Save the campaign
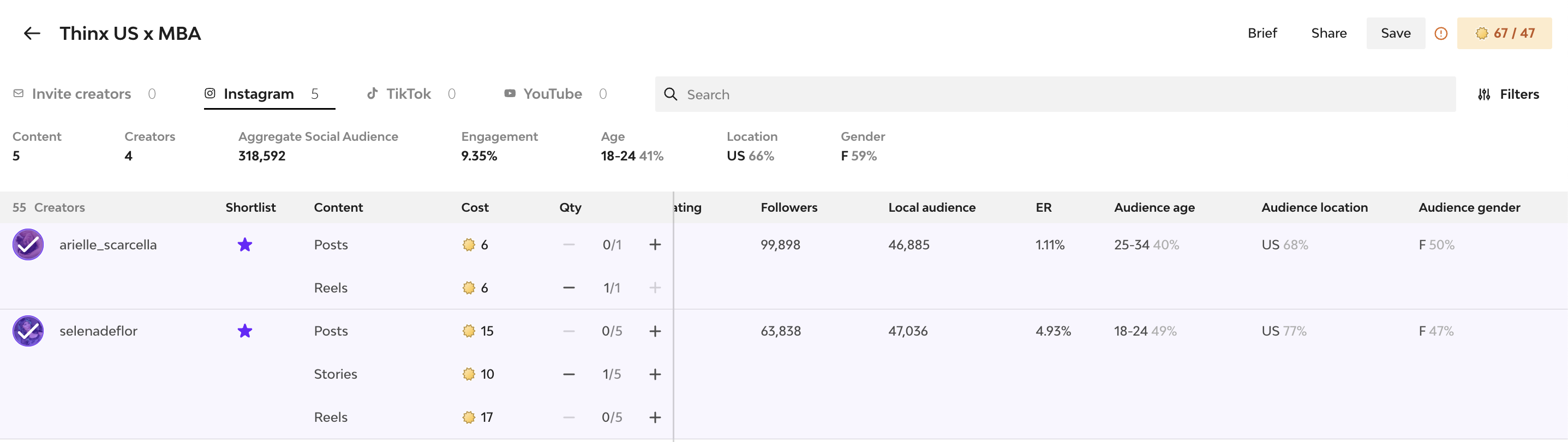This screenshot has width=1568, height=442. click(x=1395, y=33)
